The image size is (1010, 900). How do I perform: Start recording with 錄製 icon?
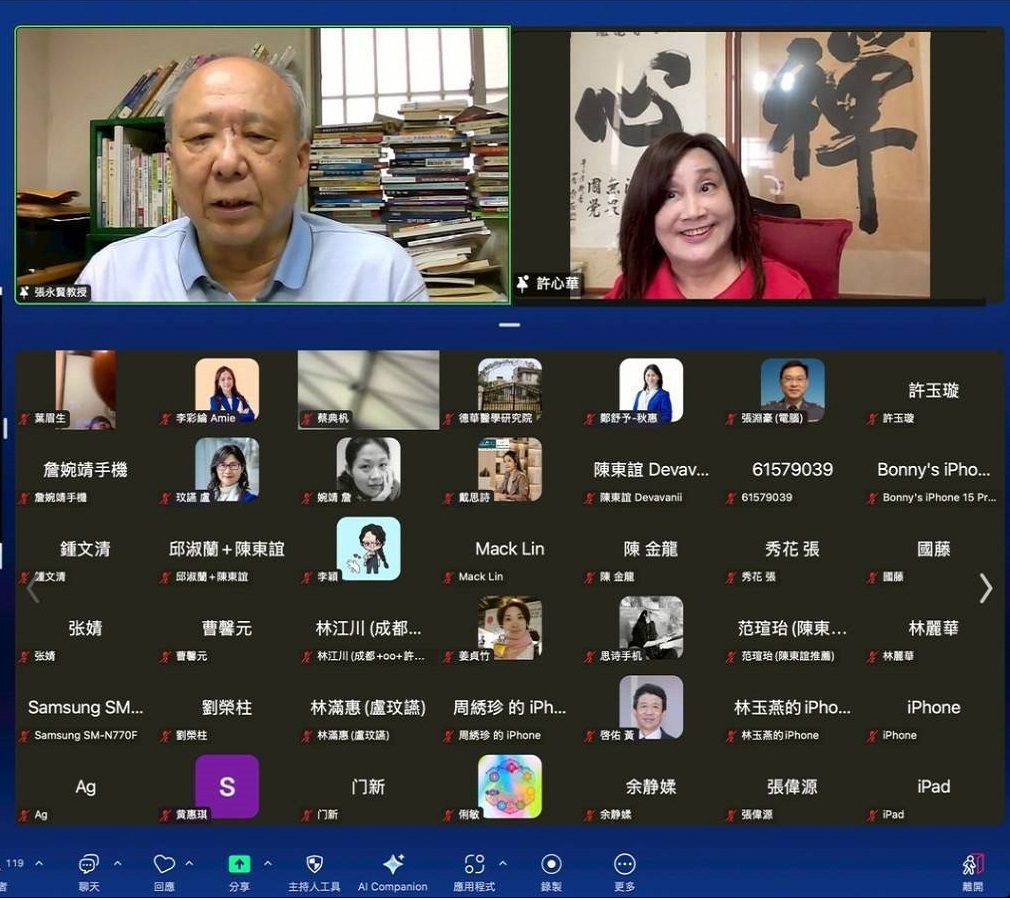point(551,864)
